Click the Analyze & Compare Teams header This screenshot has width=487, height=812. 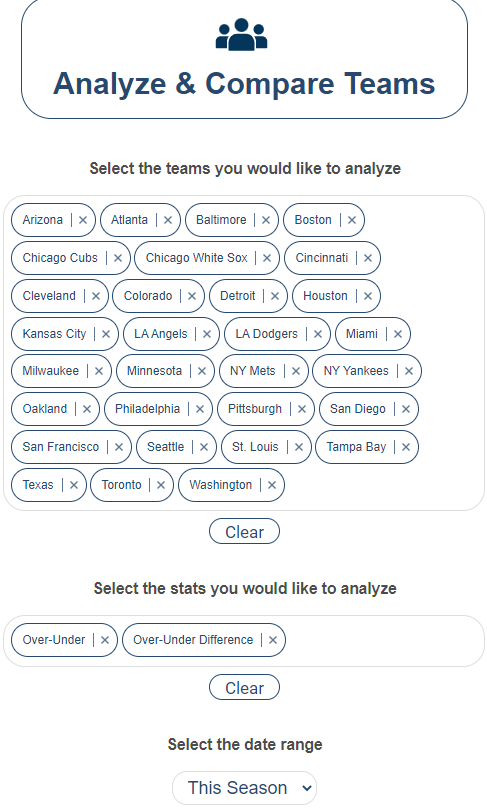[x=244, y=83]
